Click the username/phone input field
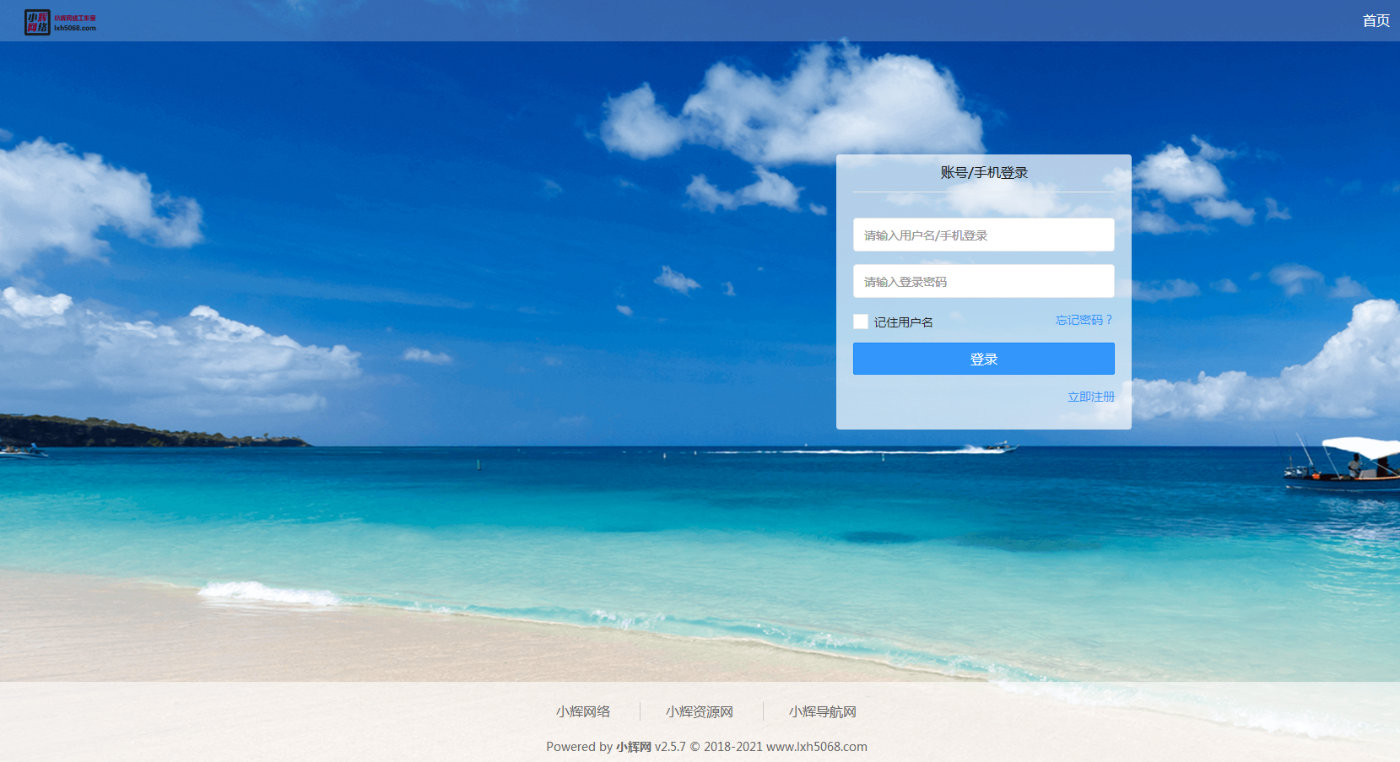This screenshot has height=762, width=1400. pyautogui.click(x=983, y=234)
